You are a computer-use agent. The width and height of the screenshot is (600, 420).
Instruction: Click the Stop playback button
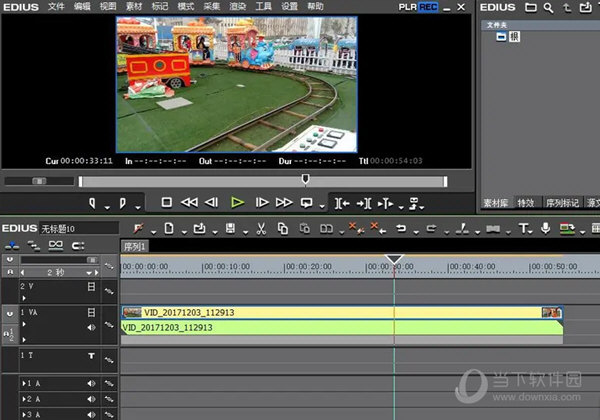point(166,202)
